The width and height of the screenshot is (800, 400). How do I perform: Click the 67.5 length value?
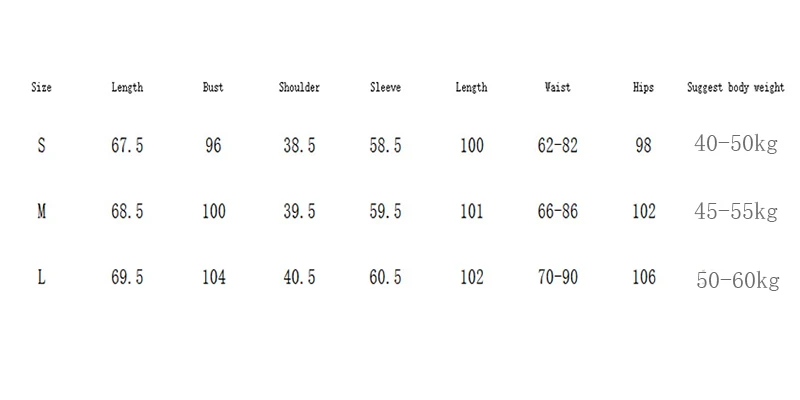127,146
